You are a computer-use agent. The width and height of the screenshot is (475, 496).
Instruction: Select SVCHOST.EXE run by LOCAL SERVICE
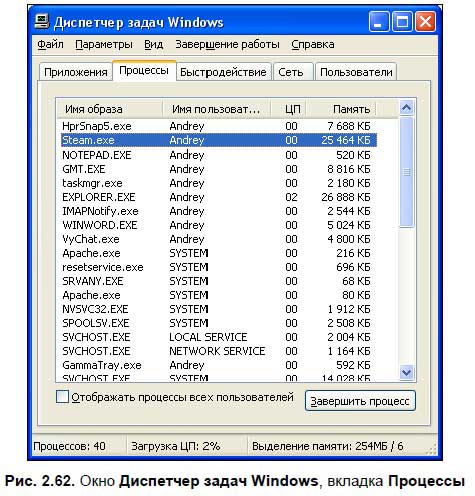[219, 337]
